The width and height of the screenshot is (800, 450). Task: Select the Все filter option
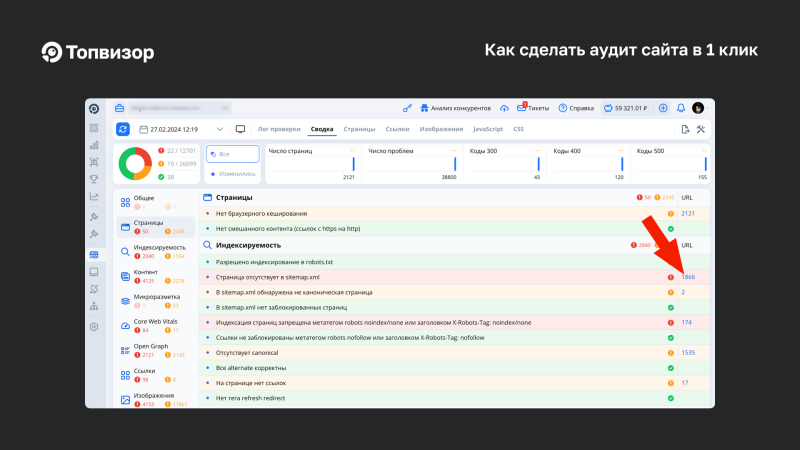[x=233, y=154]
